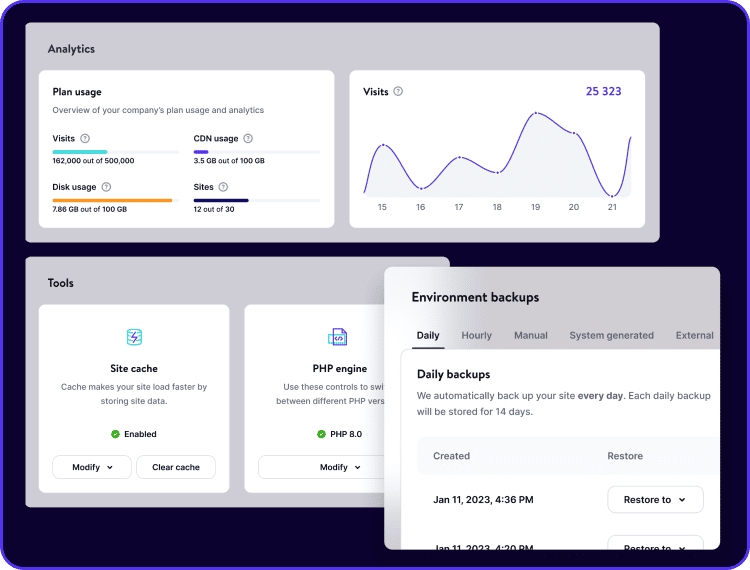The height and width of the screenshot is (570, 750).
Task: Expand Restore to for the 4:36 PM backup
Action: tap(655, 499)
